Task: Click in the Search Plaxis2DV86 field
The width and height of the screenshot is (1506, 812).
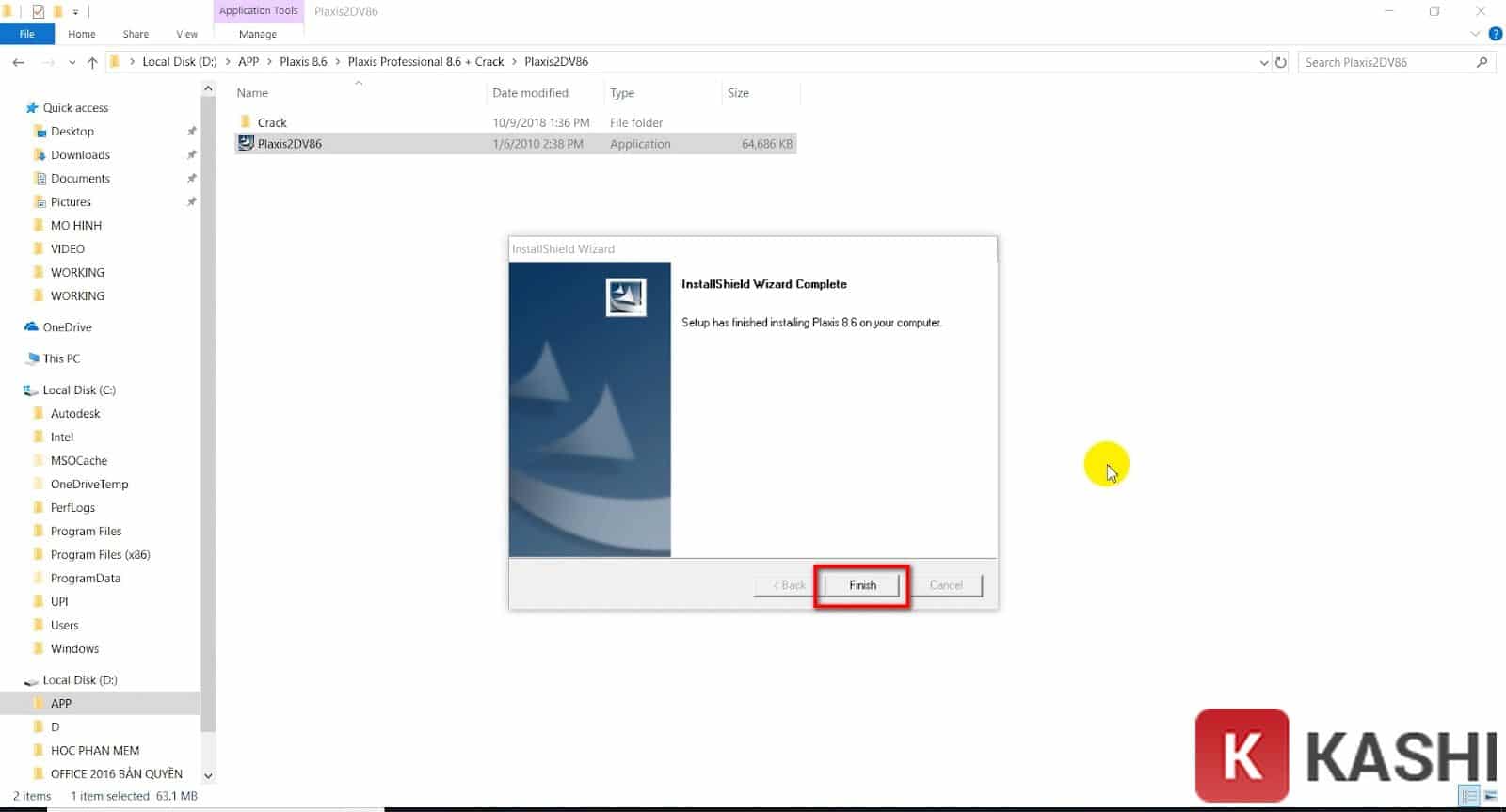Action: tap(1384, 62)
